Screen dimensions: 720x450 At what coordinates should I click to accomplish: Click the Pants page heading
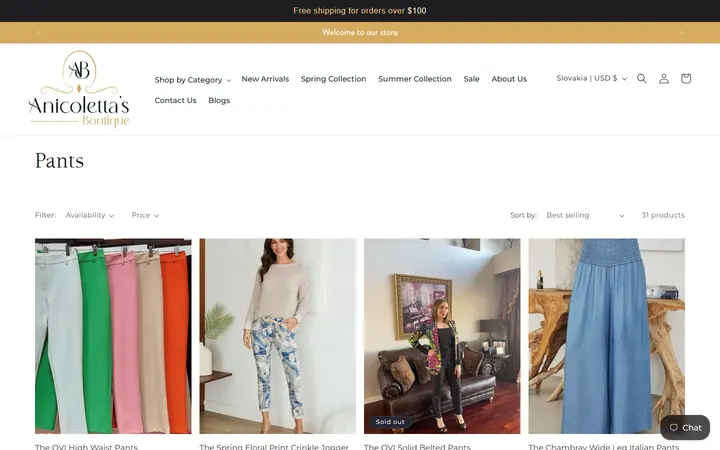coord(60,161)
